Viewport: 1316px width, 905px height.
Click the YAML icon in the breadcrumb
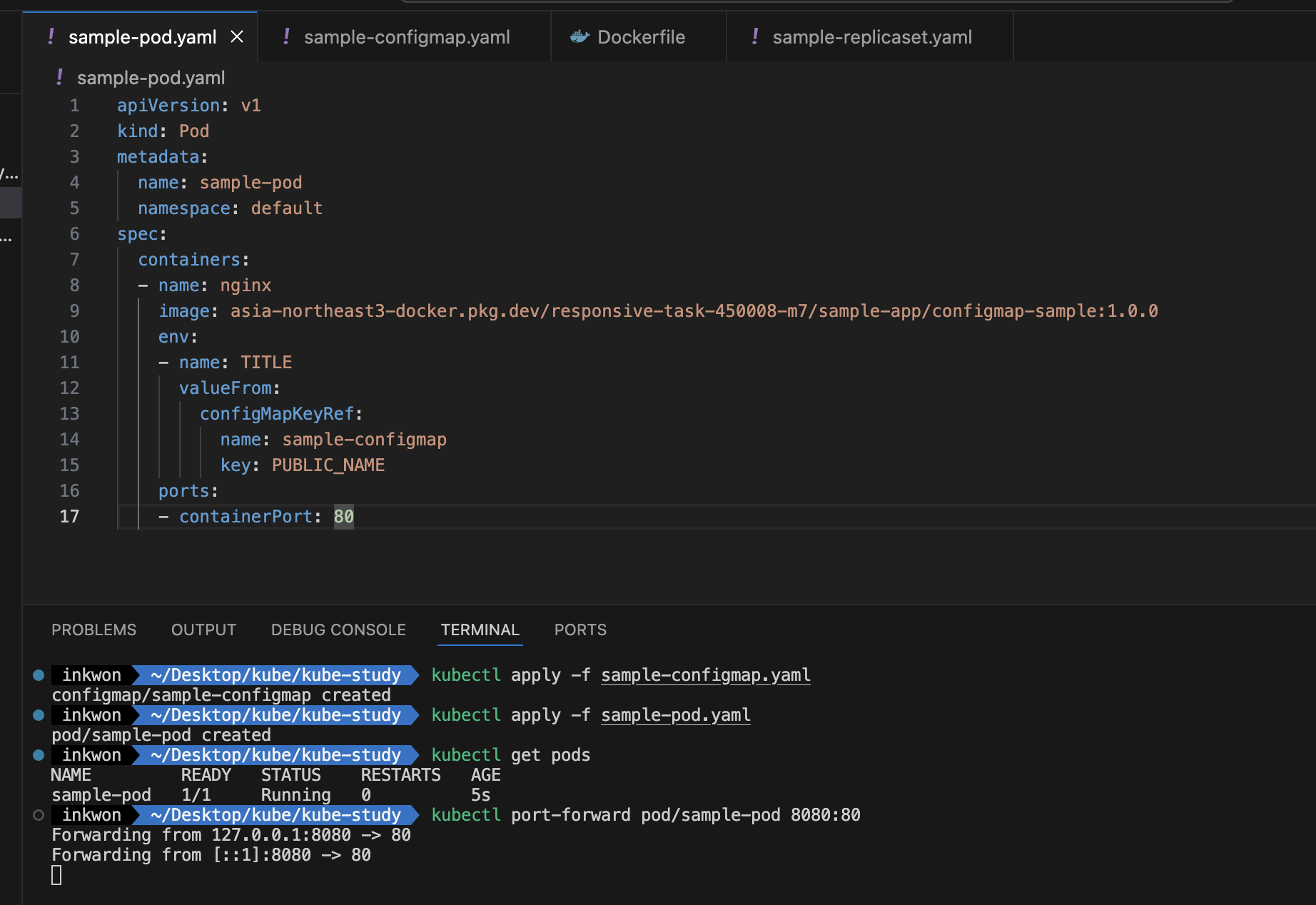(x=59, y=77)
